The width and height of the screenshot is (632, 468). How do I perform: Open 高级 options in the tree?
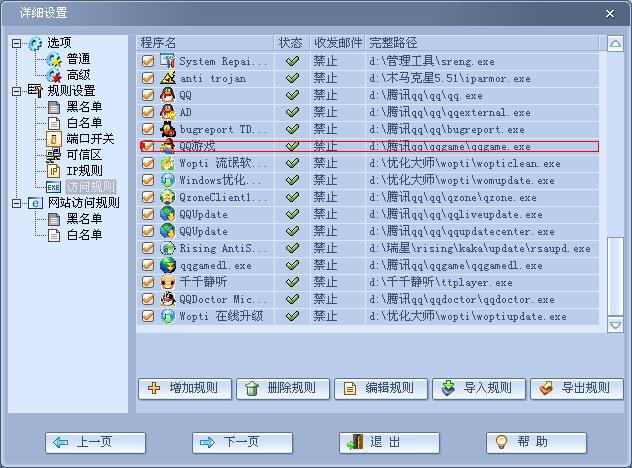(79, 75)
